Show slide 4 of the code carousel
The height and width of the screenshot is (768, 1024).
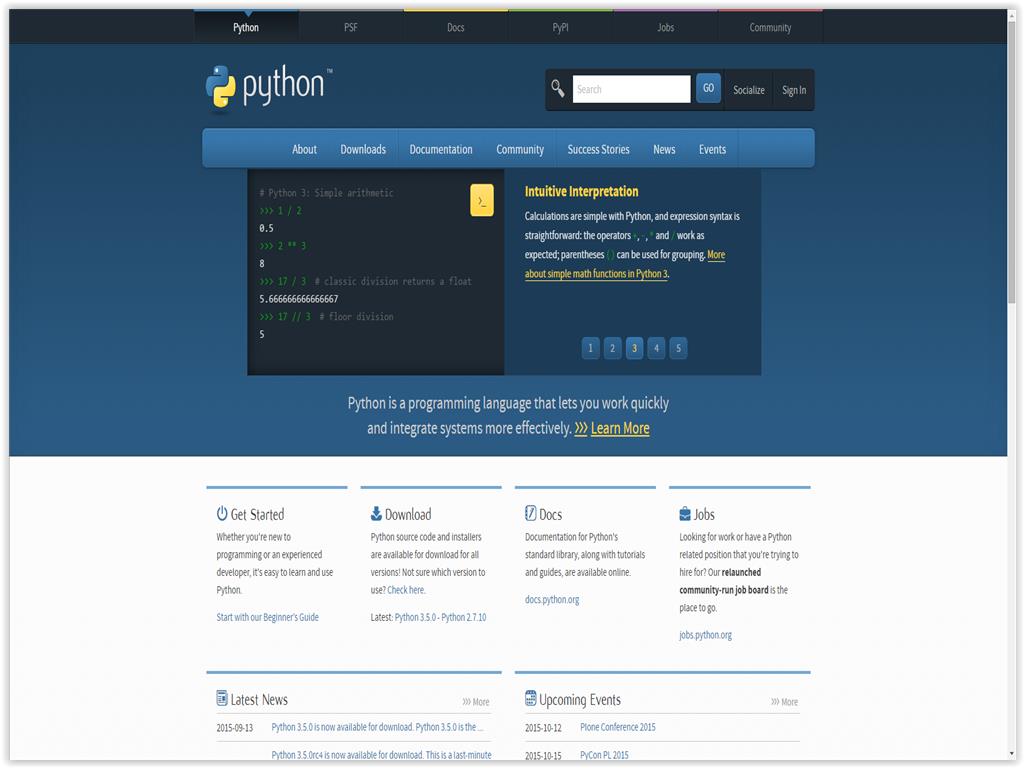click(656, 348)
